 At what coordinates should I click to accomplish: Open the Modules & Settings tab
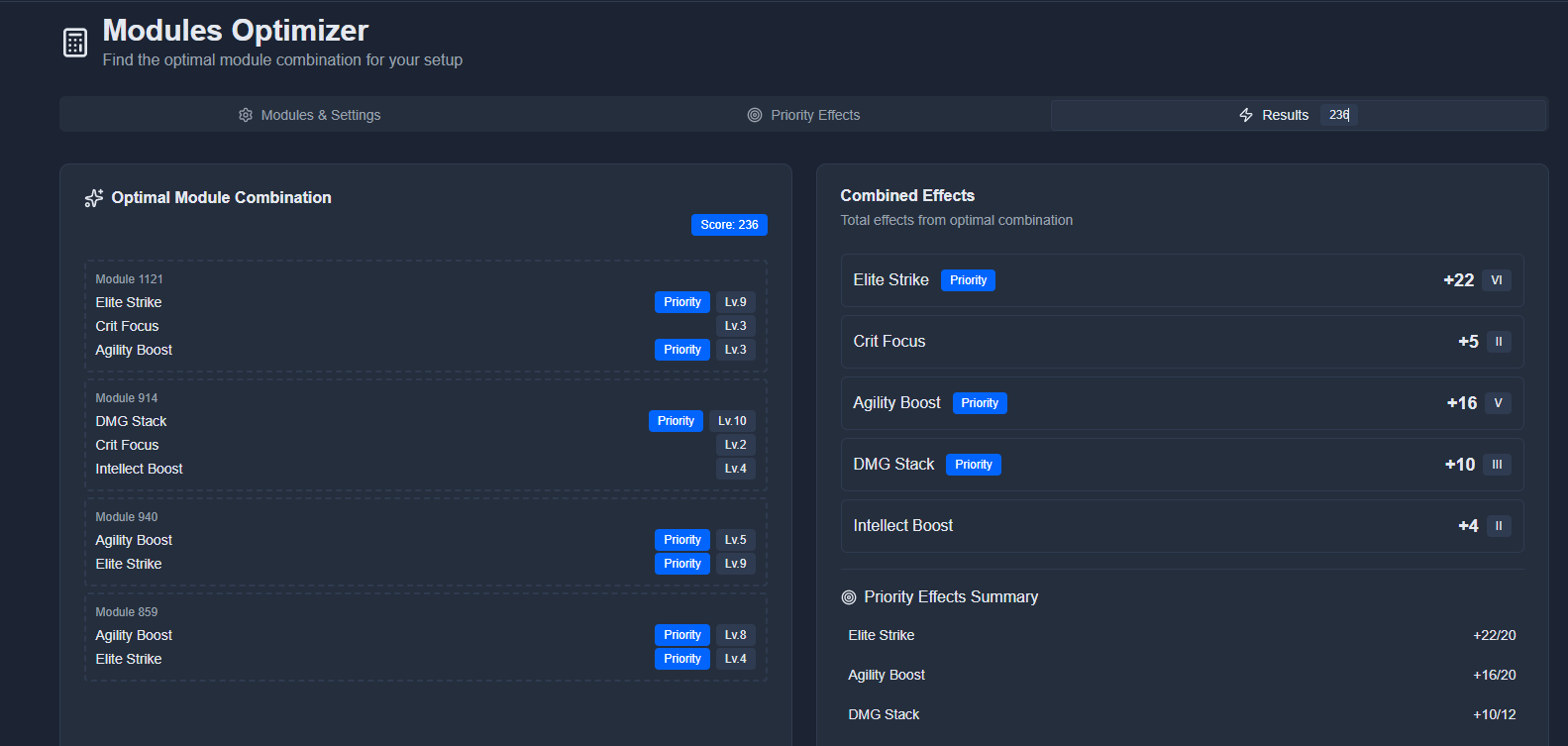(x=309, y=115)
